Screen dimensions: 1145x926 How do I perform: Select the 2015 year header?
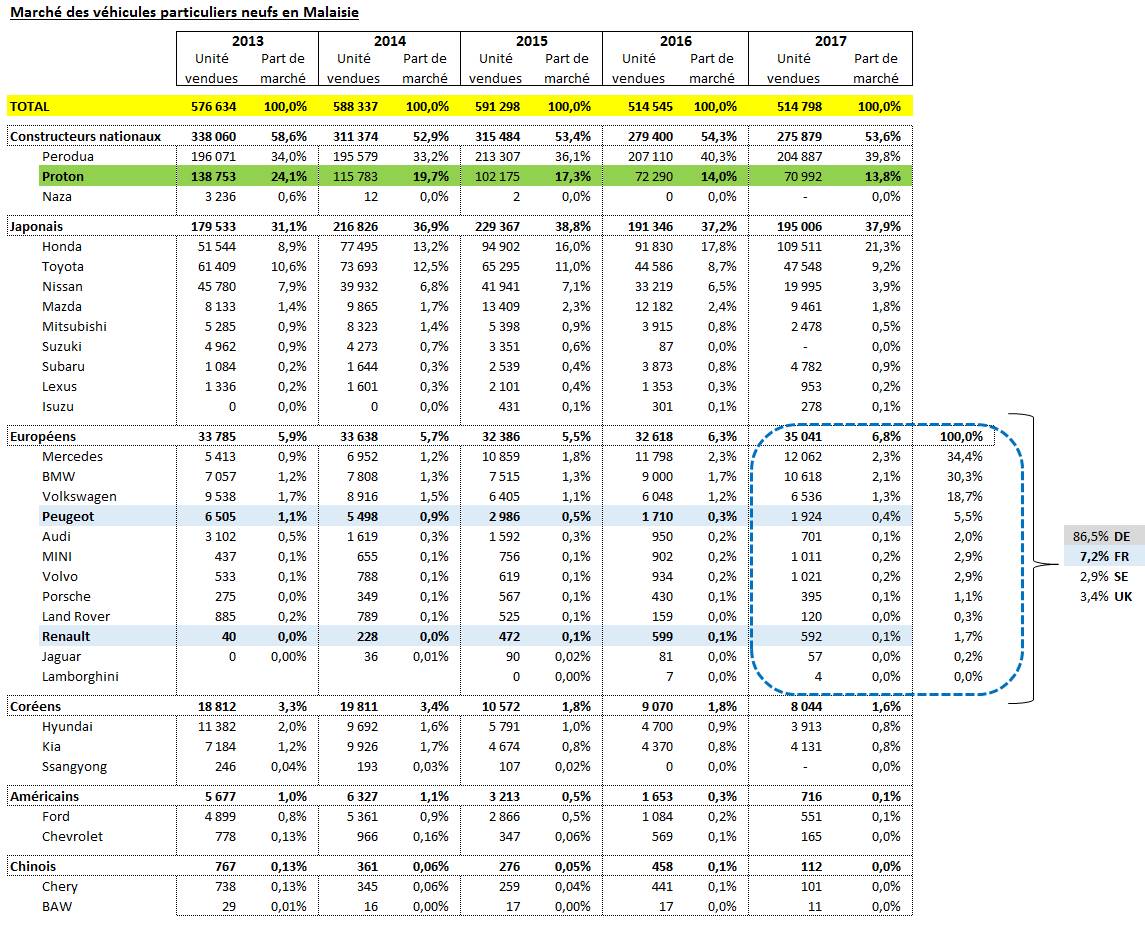[532, 41]
